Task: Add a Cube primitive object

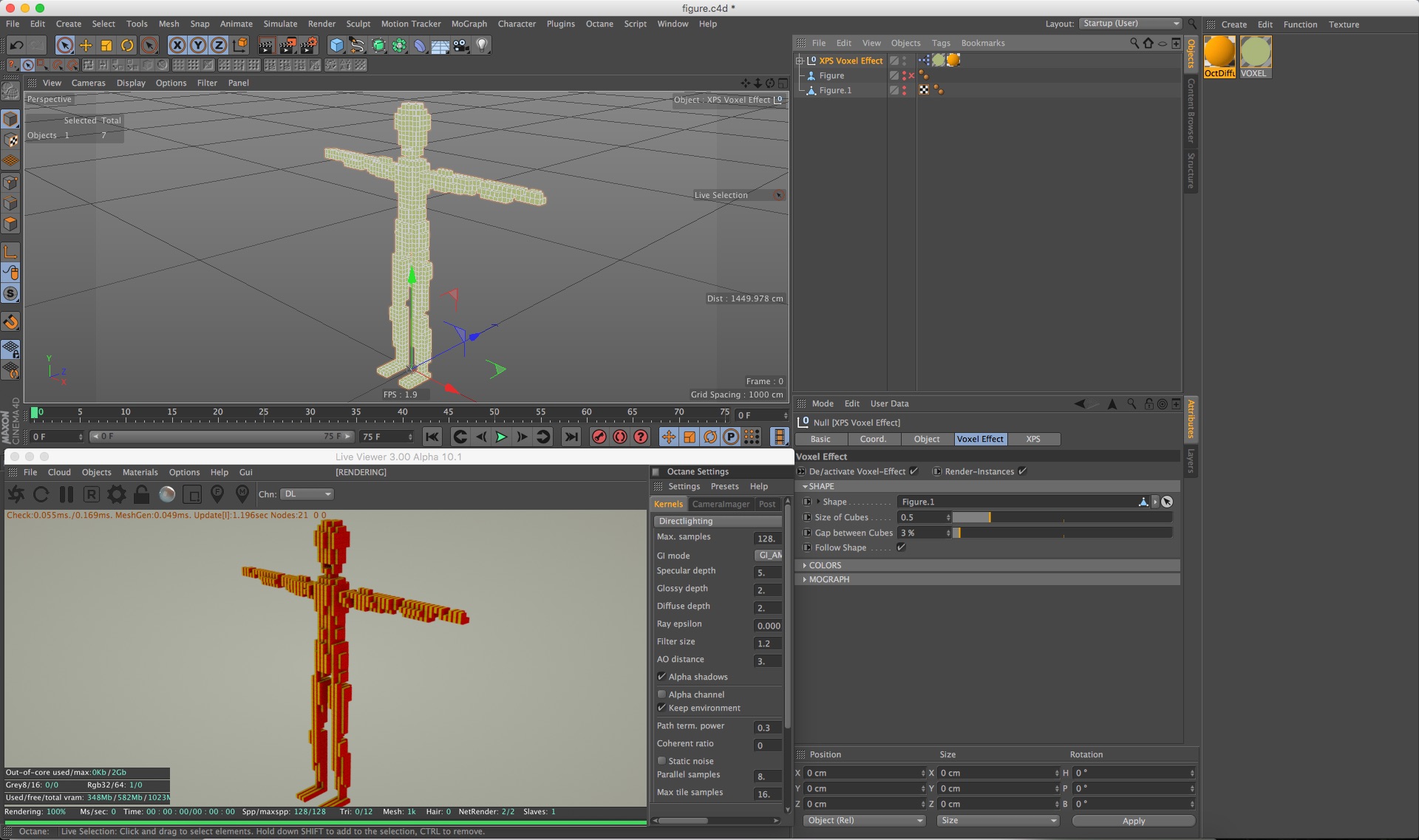Action: (x=337, y=46)
